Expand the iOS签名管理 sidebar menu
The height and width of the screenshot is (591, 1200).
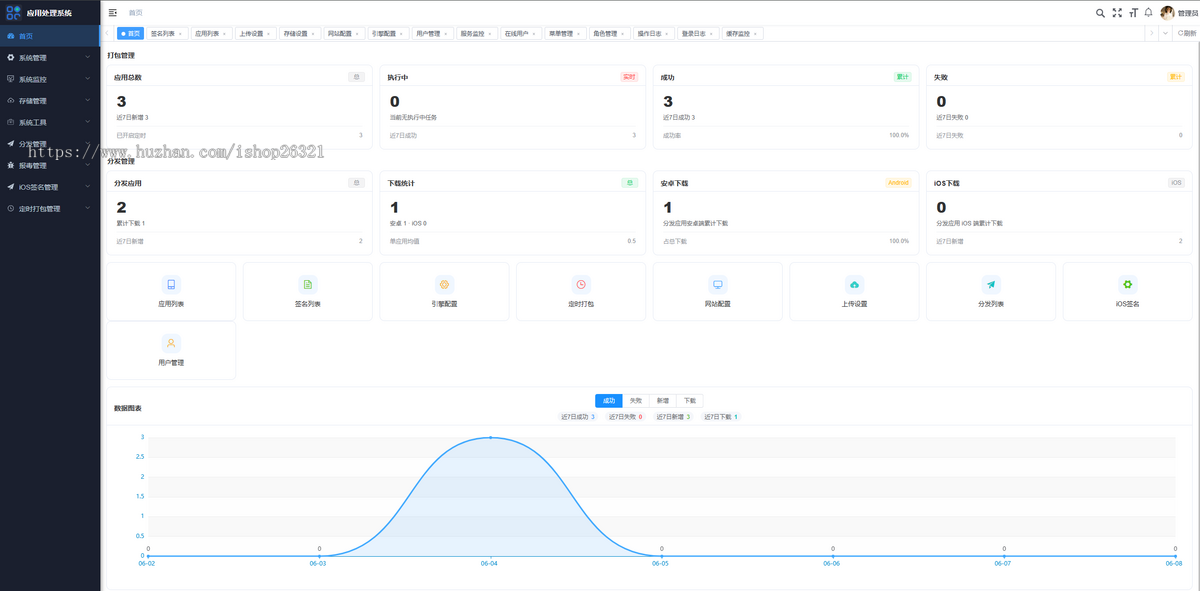tap(50, 187)
